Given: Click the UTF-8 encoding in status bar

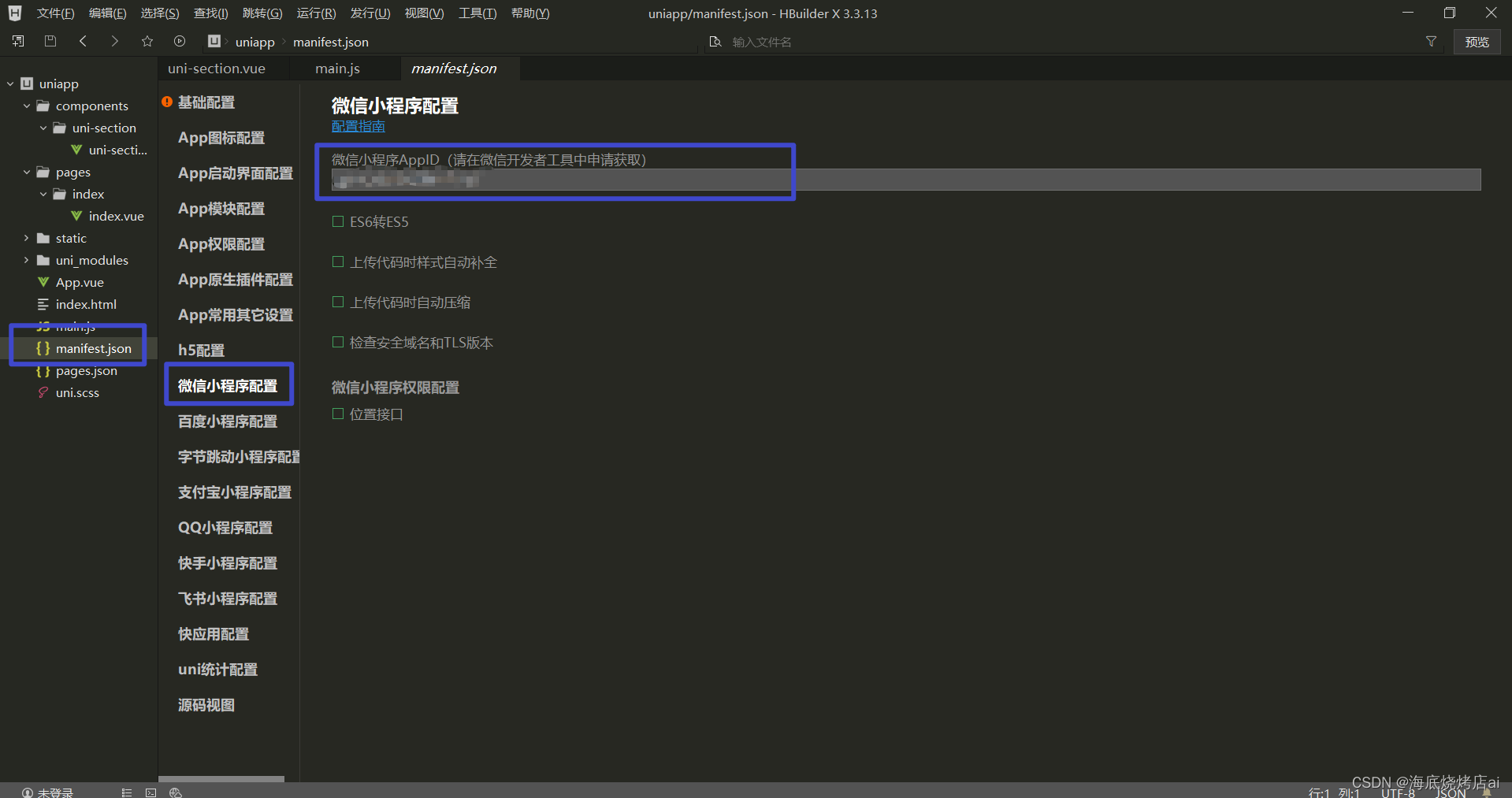Looking at the screenshot, I should tap(1398, 792).
